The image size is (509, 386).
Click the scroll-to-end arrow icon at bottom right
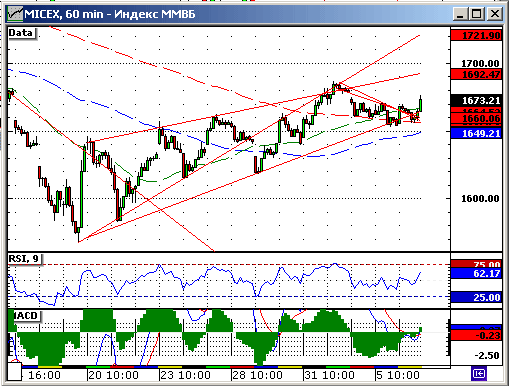(x=478, y=374)
